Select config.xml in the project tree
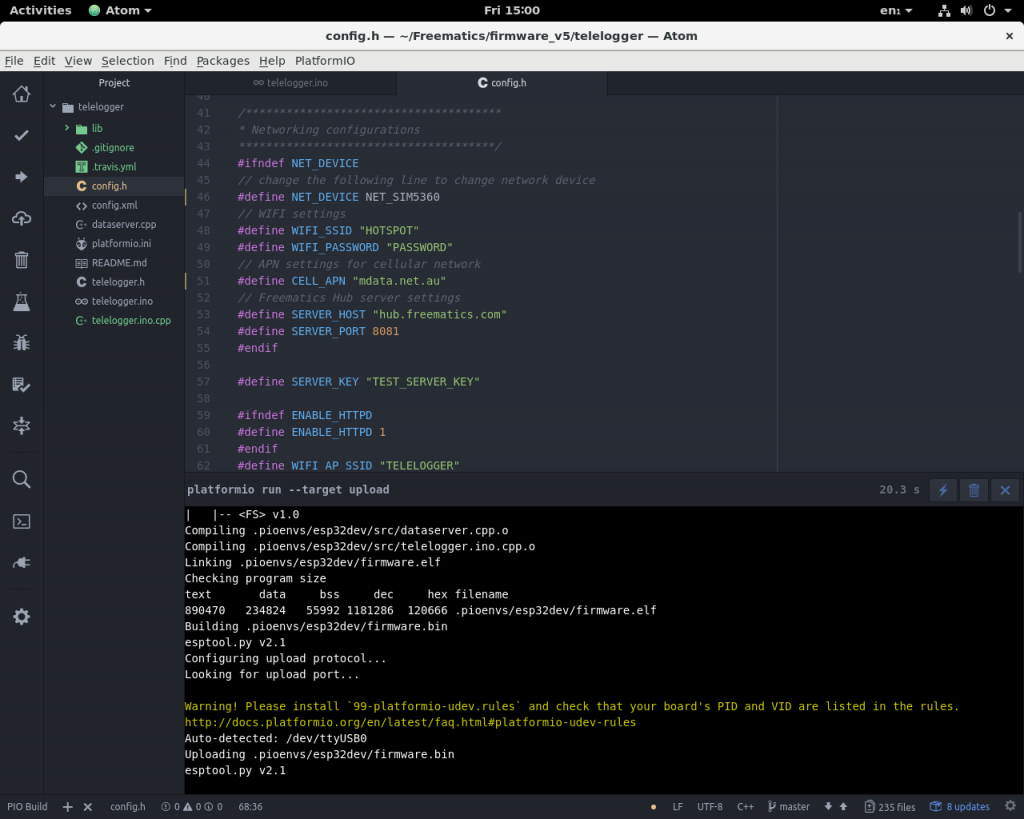This screenshot has width=1024, height=819. click(114, 205)
